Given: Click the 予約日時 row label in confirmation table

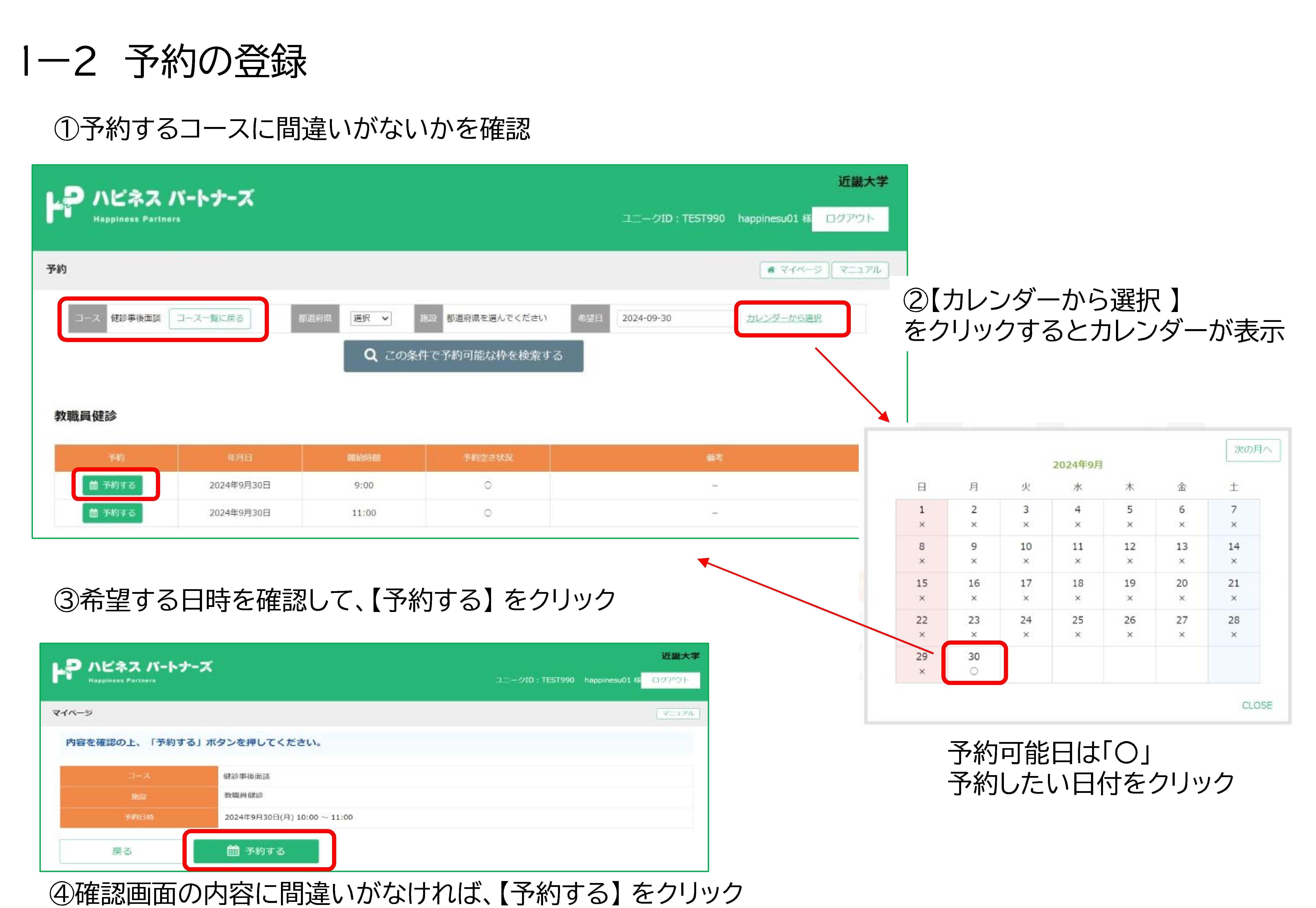Looking at the screenshot, I should 139,817.
